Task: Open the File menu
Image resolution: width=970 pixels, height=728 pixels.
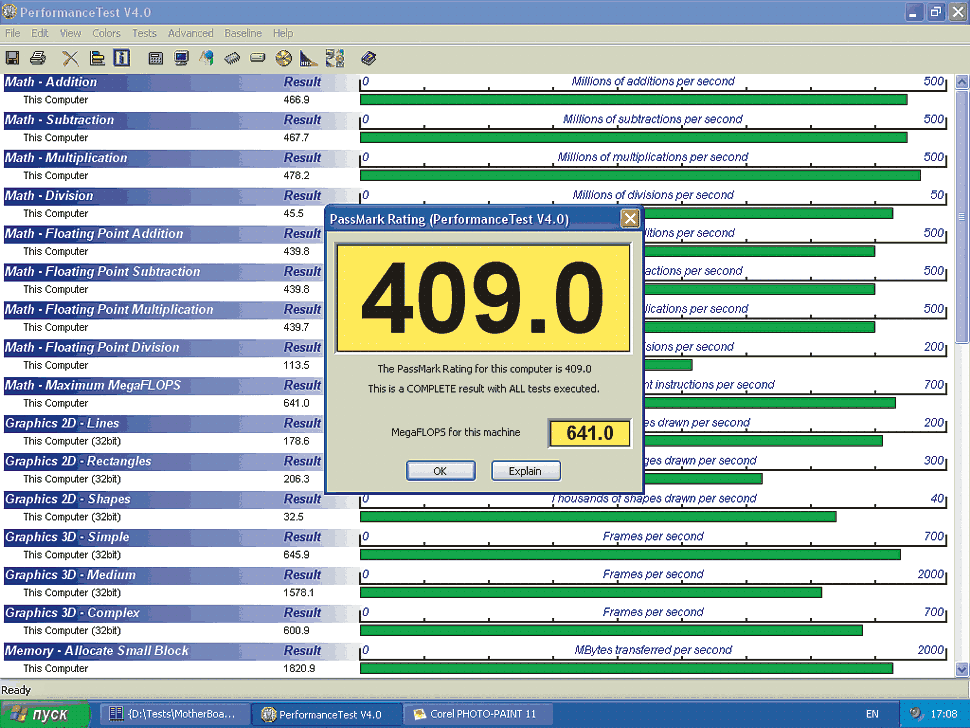Action: pos(12,33)
